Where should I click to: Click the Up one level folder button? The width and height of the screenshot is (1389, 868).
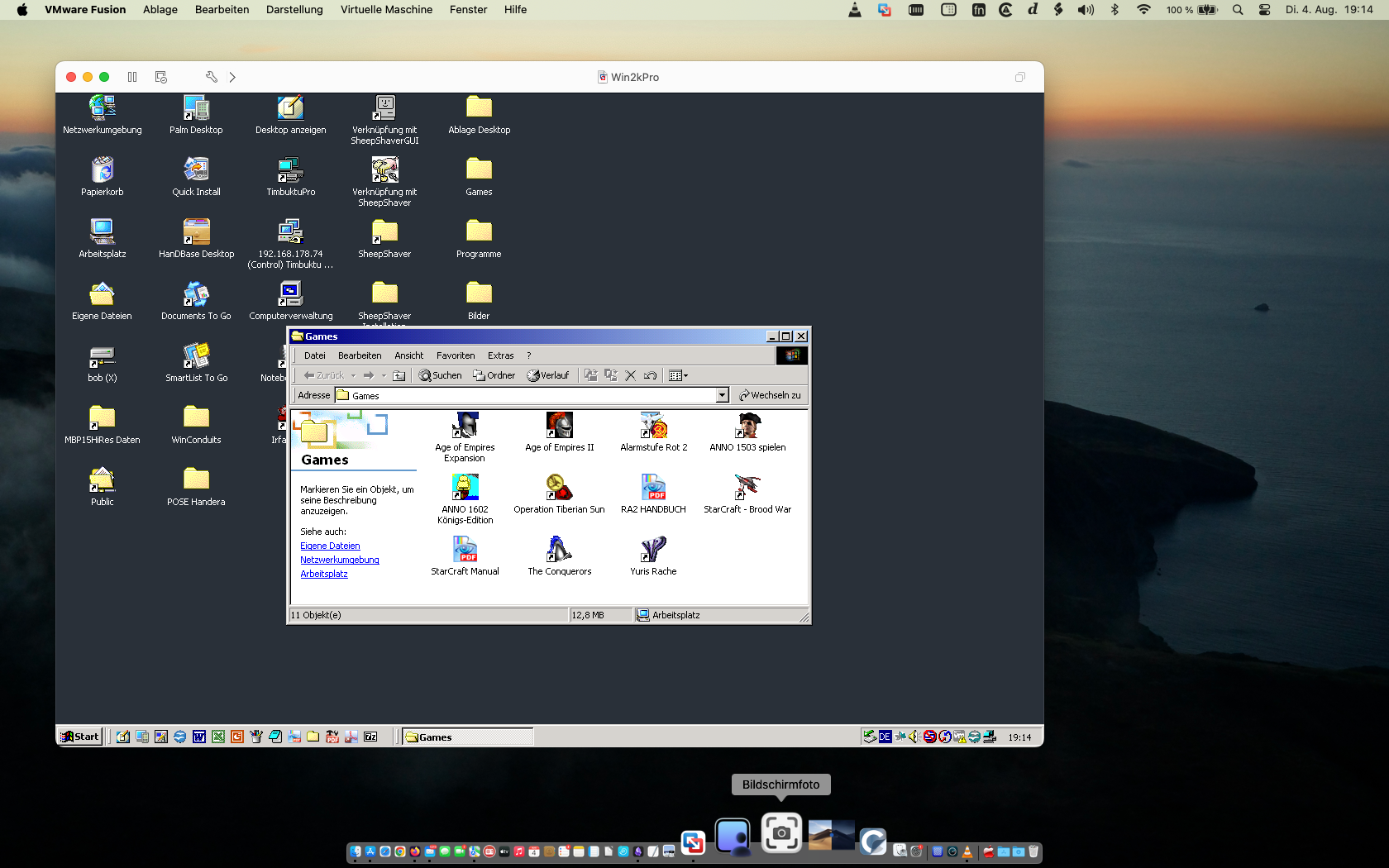pyautogui.click(x=399, y=375)
